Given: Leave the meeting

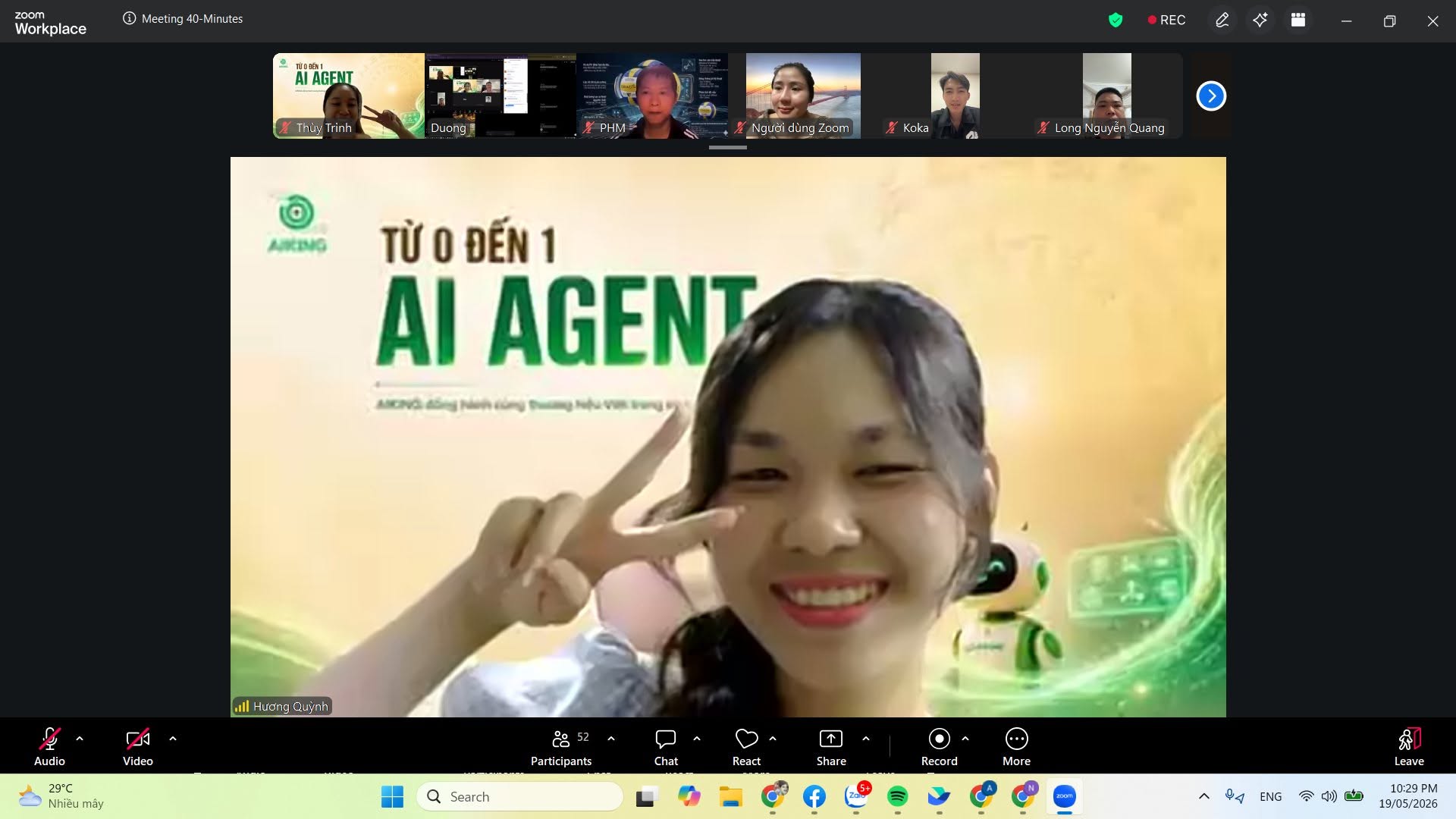Looking at the screenshot, I should pyautogui.click(x=1409, y=747).
